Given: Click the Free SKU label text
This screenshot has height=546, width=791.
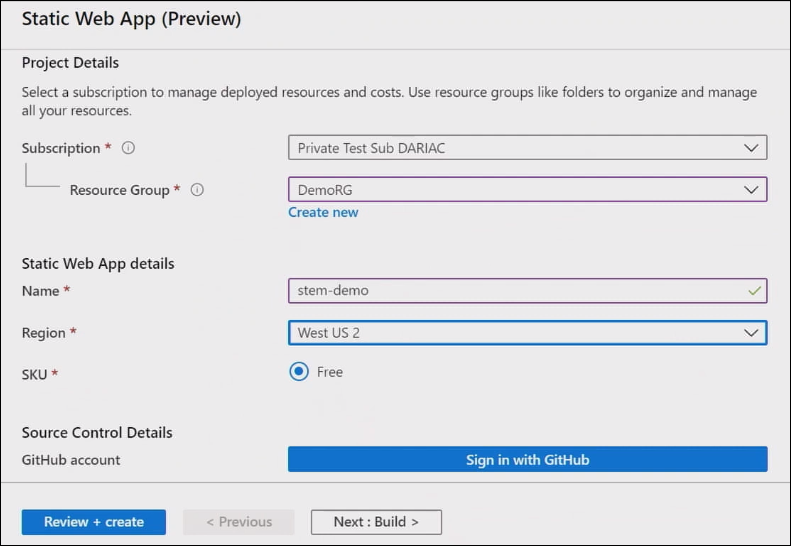Looking at the screenshot, I should point(330,372).
